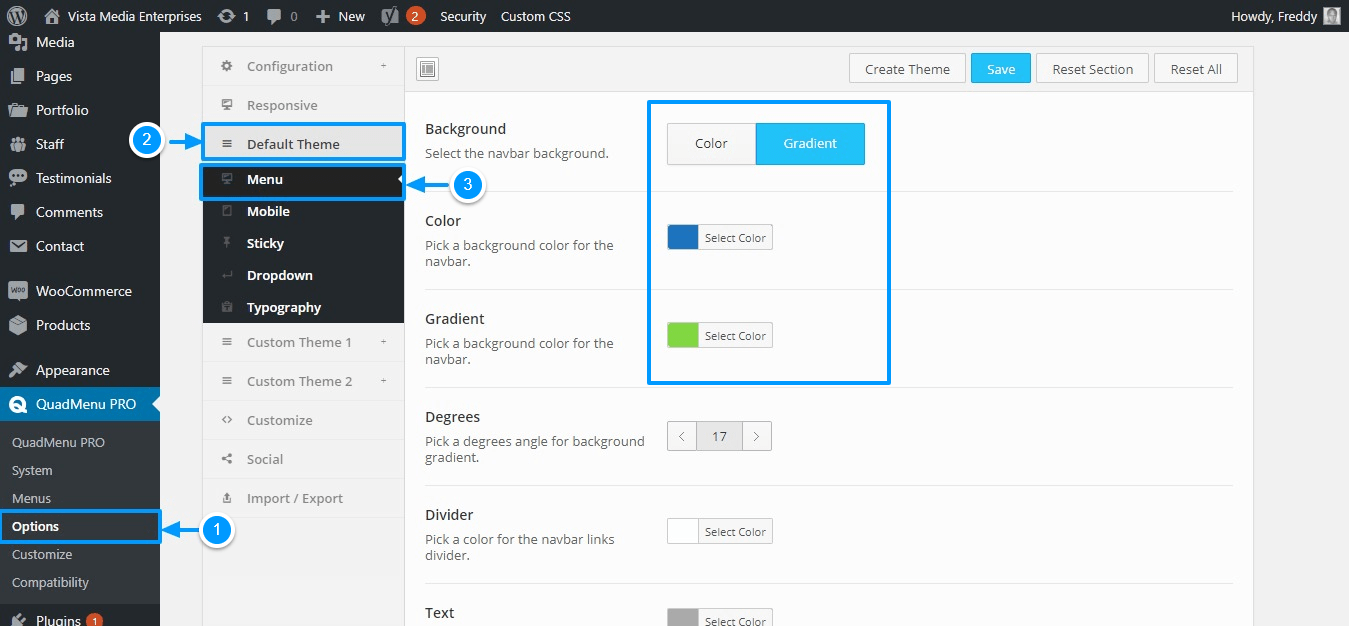Click the Freddy user avatar
1349x626 pixels.
[x=1331, y=16]
